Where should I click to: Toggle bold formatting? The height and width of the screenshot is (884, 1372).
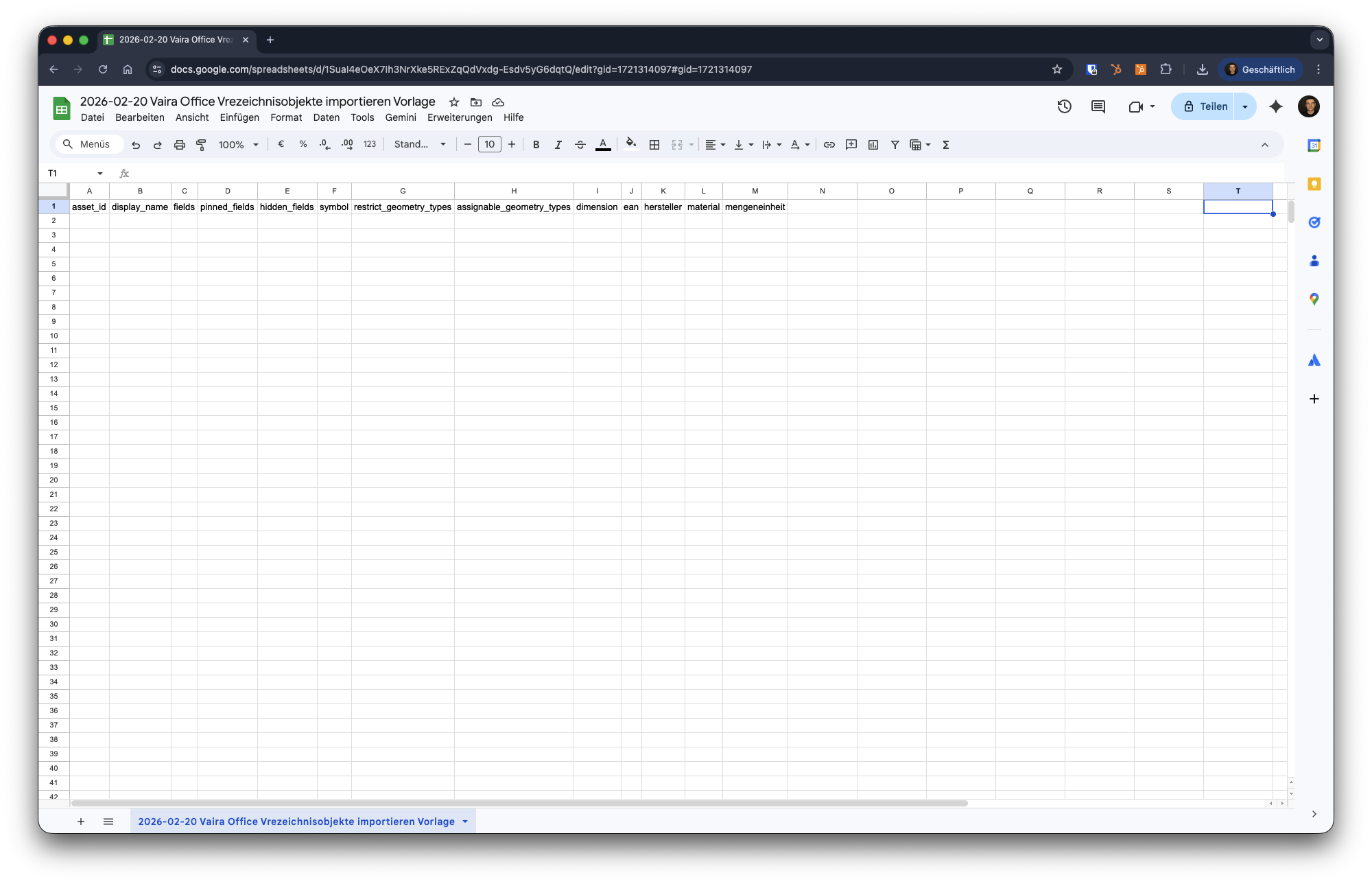pos(536,145)
